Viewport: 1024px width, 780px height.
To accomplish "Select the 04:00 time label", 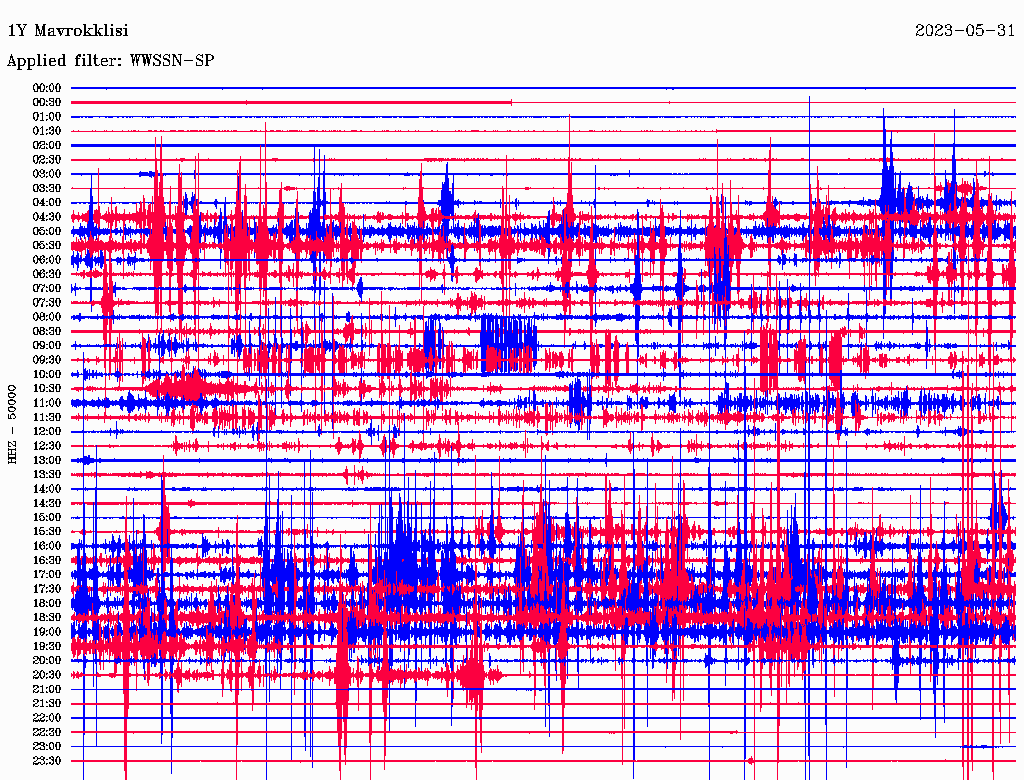I will pyautogui.click(x=46, y=203).
